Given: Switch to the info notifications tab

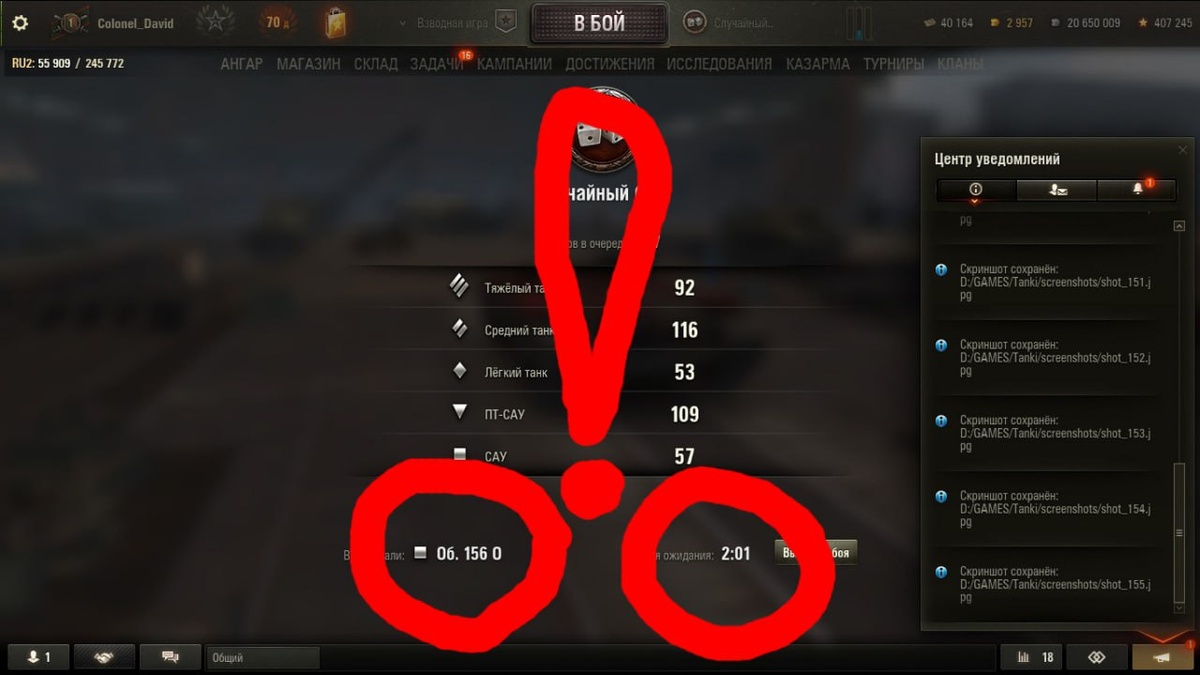Looking at the screenshot, I should click(976, 189).
